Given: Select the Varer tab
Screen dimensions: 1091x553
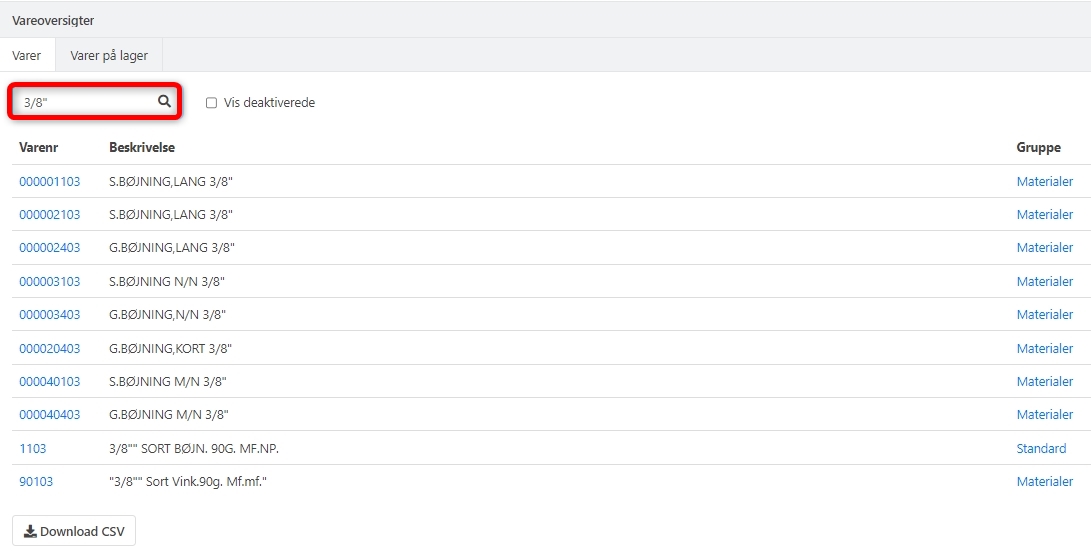Looking at the screenshot, I should tap(27, 56).
